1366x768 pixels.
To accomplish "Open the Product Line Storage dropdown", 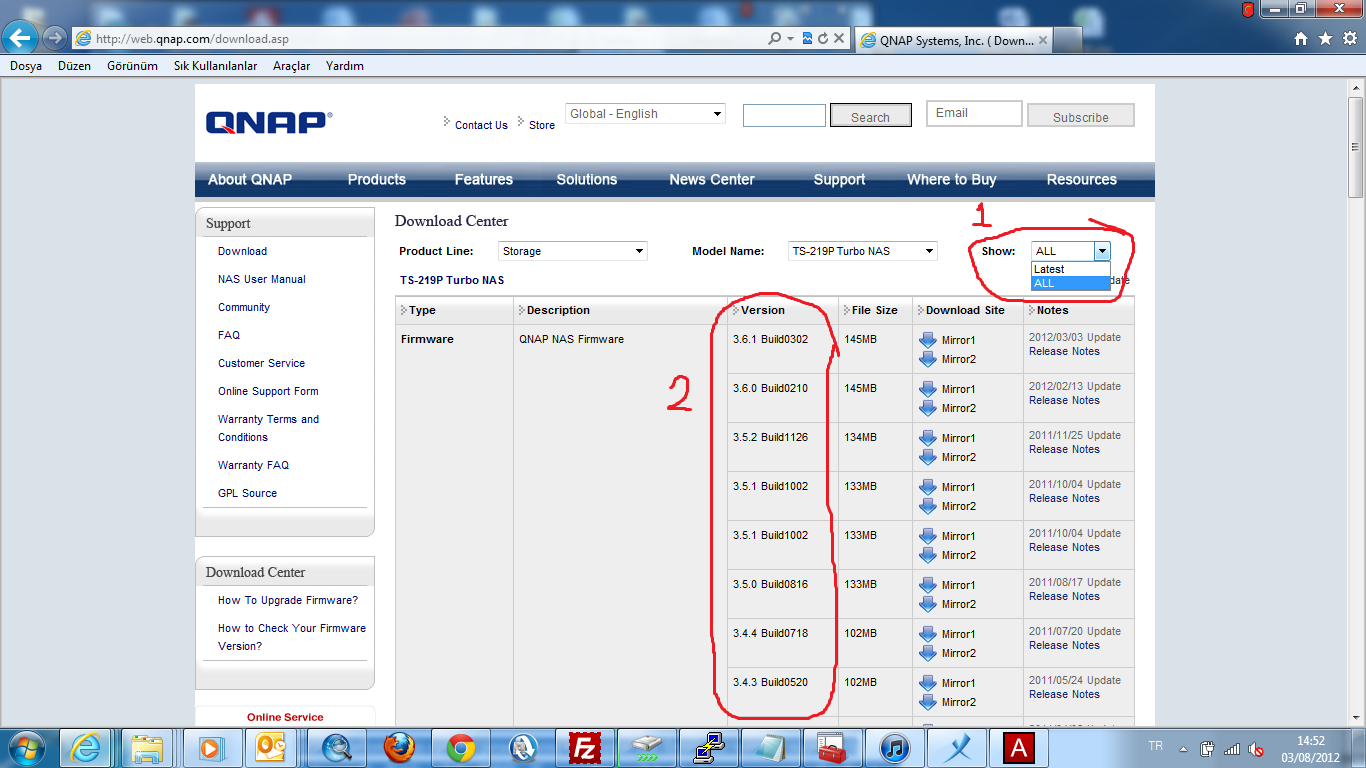I will tap(573, 251).
